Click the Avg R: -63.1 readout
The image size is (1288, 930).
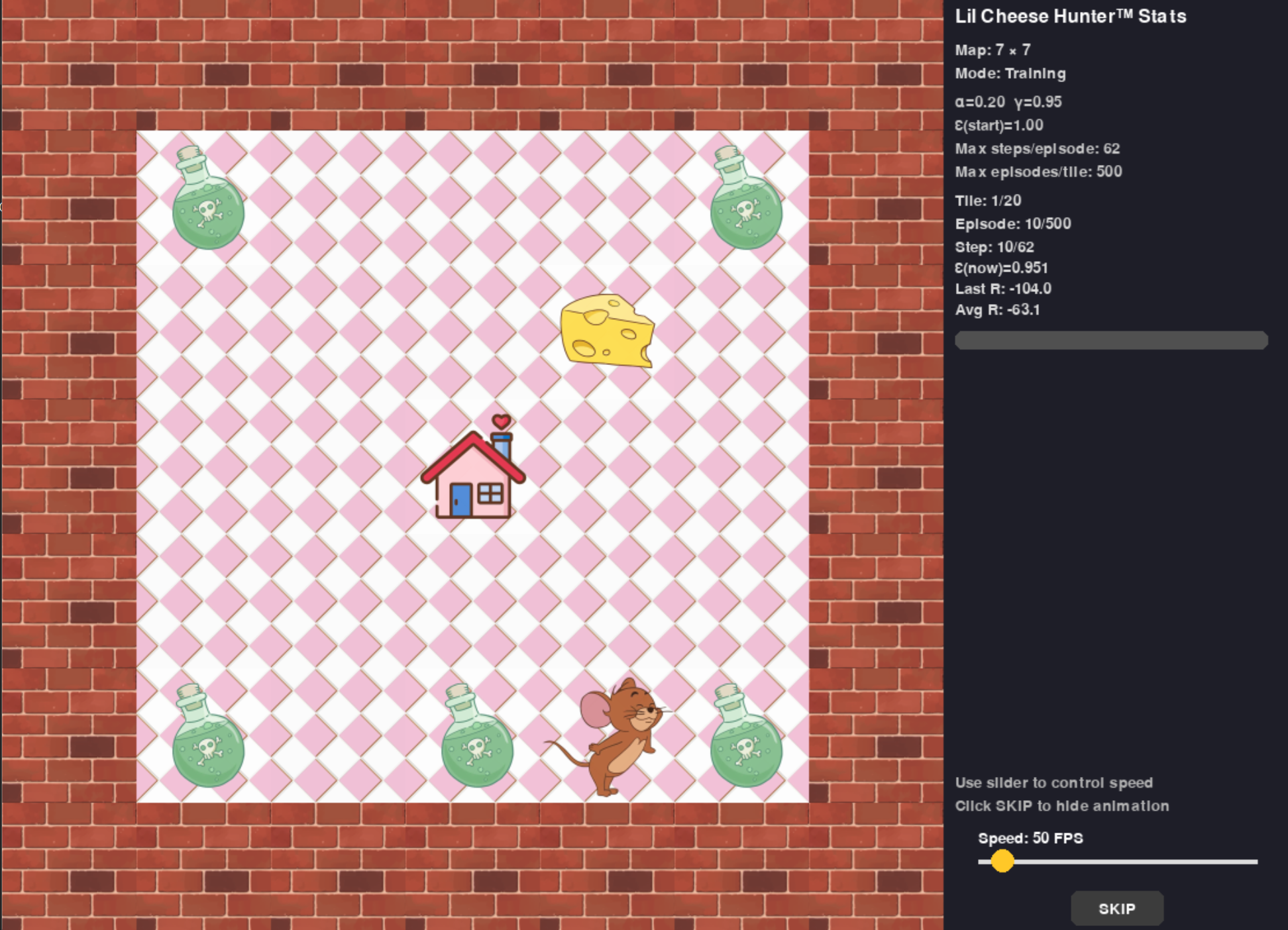pos(997,310)
